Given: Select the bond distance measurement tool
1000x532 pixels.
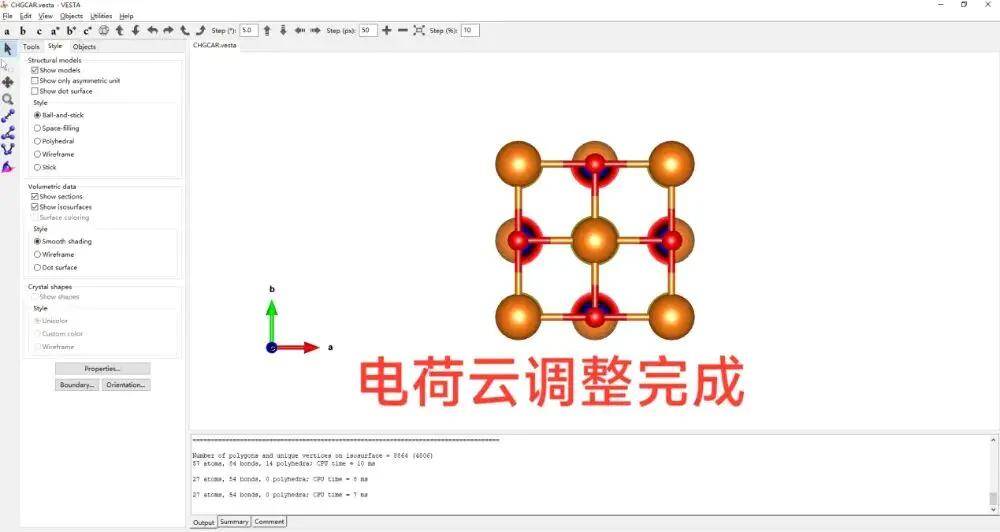Looking at the screenshot, I should point(8,116).
